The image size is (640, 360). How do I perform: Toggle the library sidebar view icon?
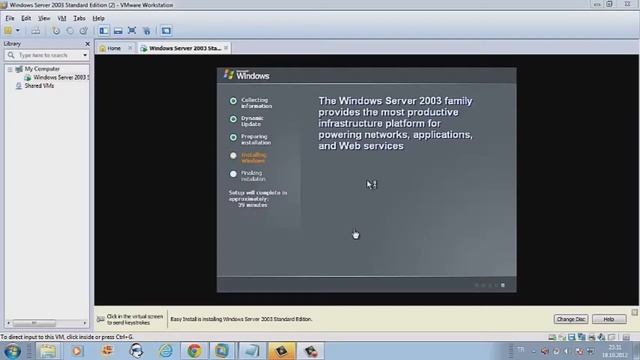pos(104,31)
